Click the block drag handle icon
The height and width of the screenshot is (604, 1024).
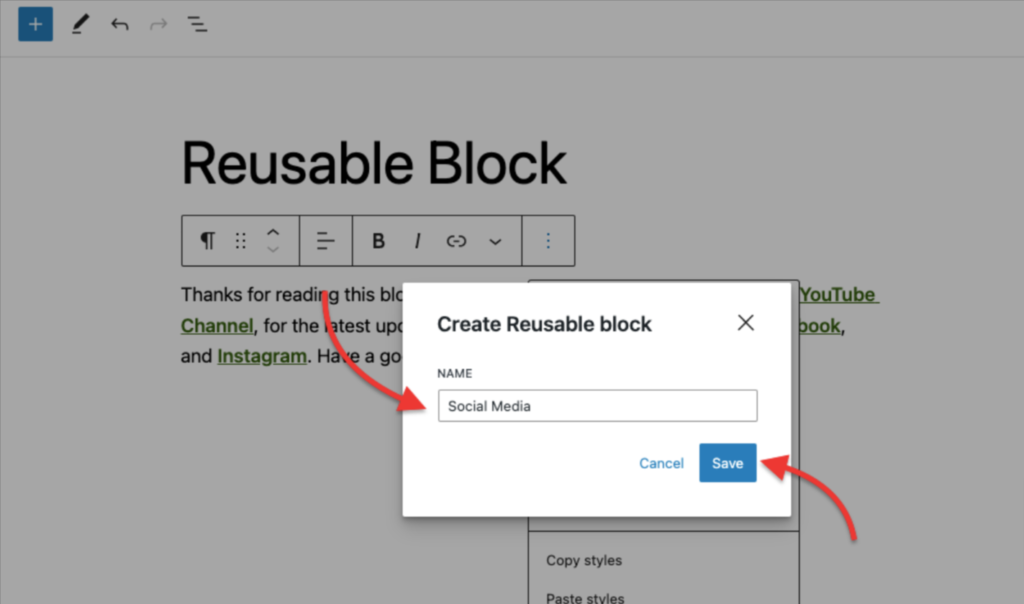pos(240,241)
